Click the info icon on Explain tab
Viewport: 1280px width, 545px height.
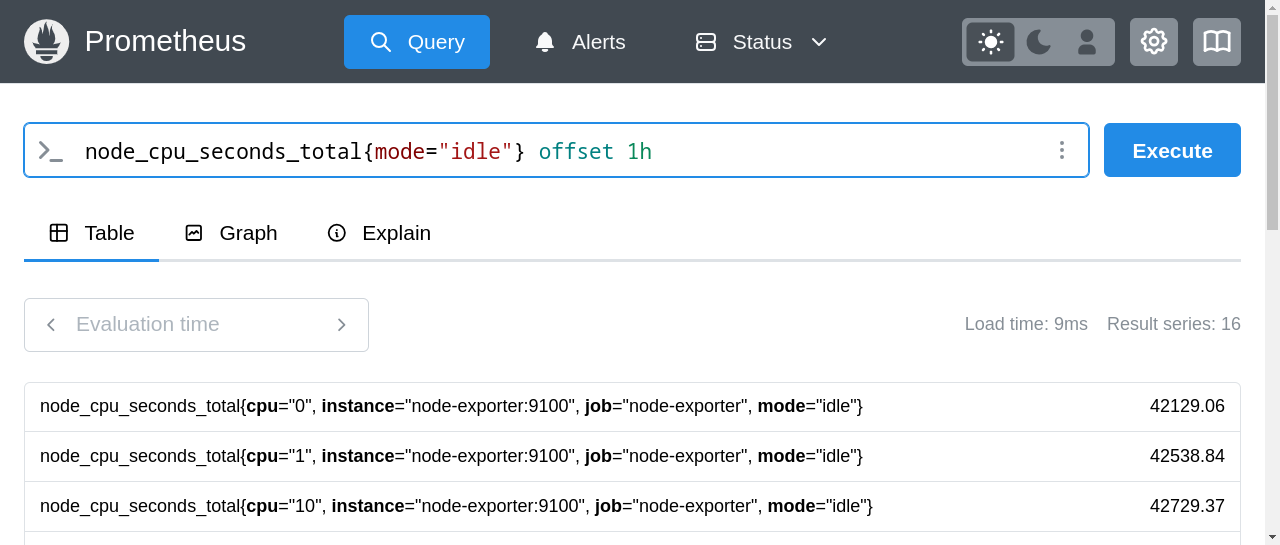click(x=337, y=233)
